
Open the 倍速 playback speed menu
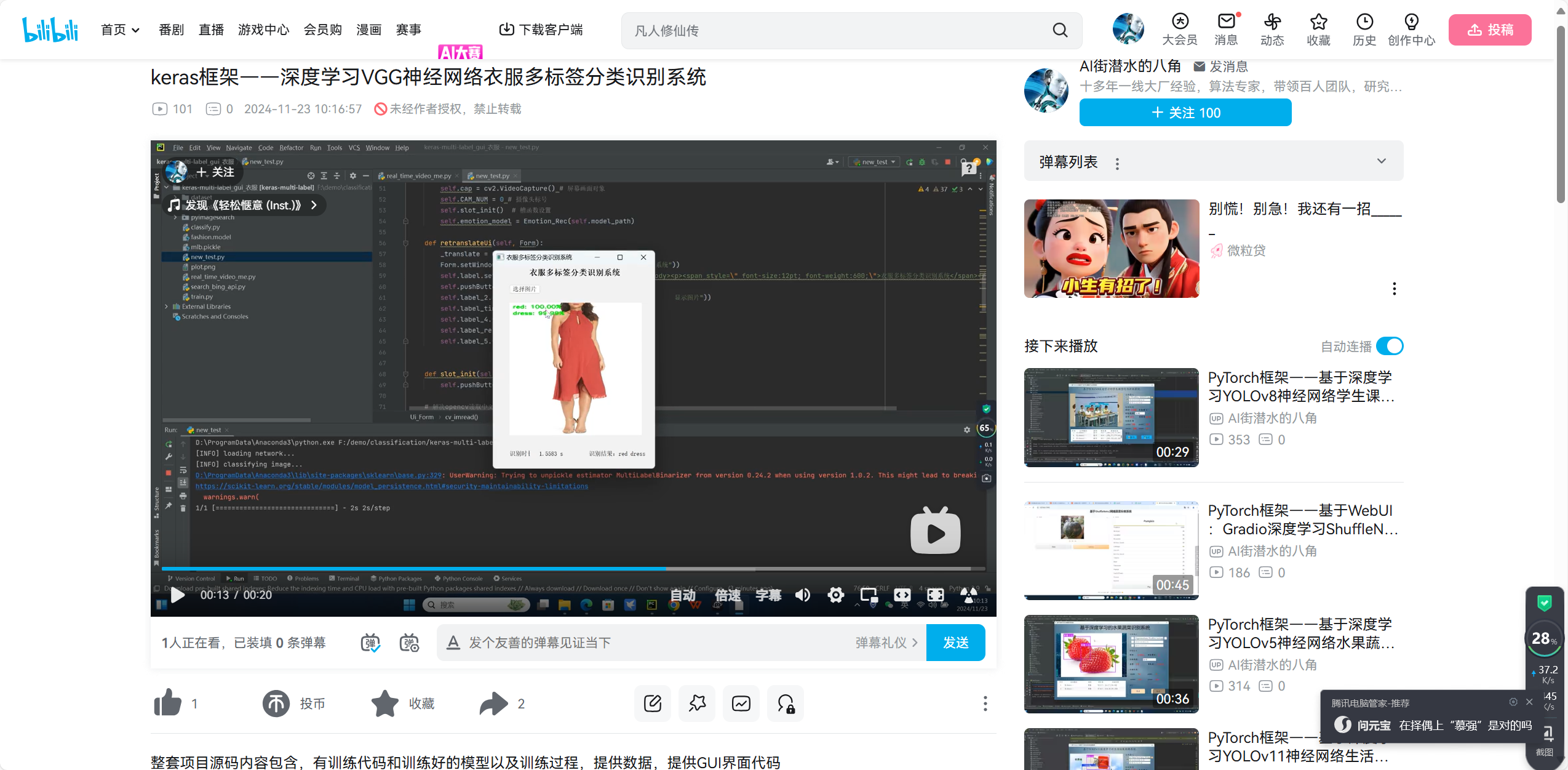click(x=728, y=595)
